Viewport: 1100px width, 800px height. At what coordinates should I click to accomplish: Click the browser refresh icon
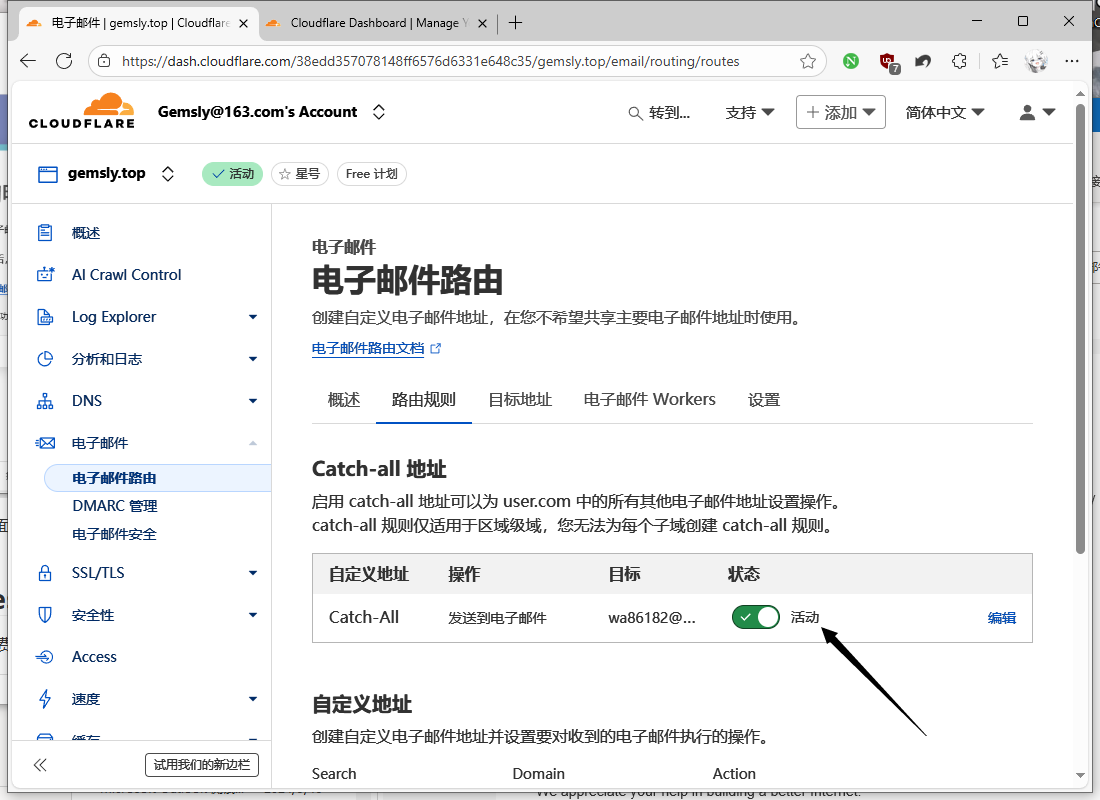click(x=64, y=61)
